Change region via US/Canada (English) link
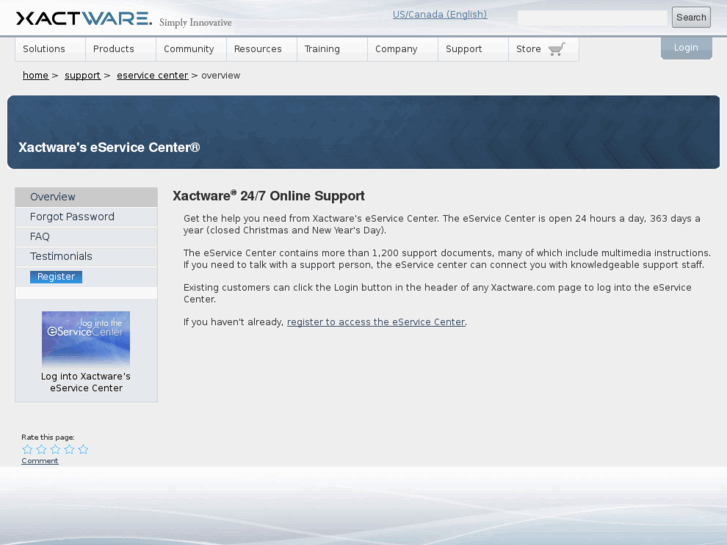 (x=440, y=14)
